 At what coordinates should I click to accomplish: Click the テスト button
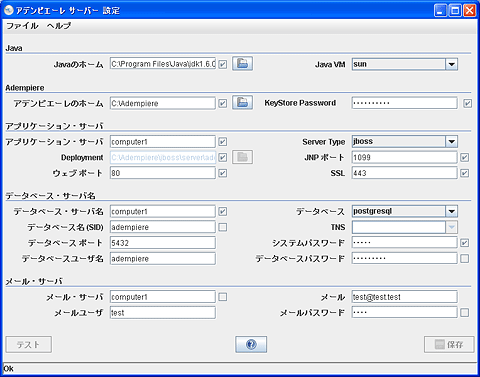click(29, 344)
